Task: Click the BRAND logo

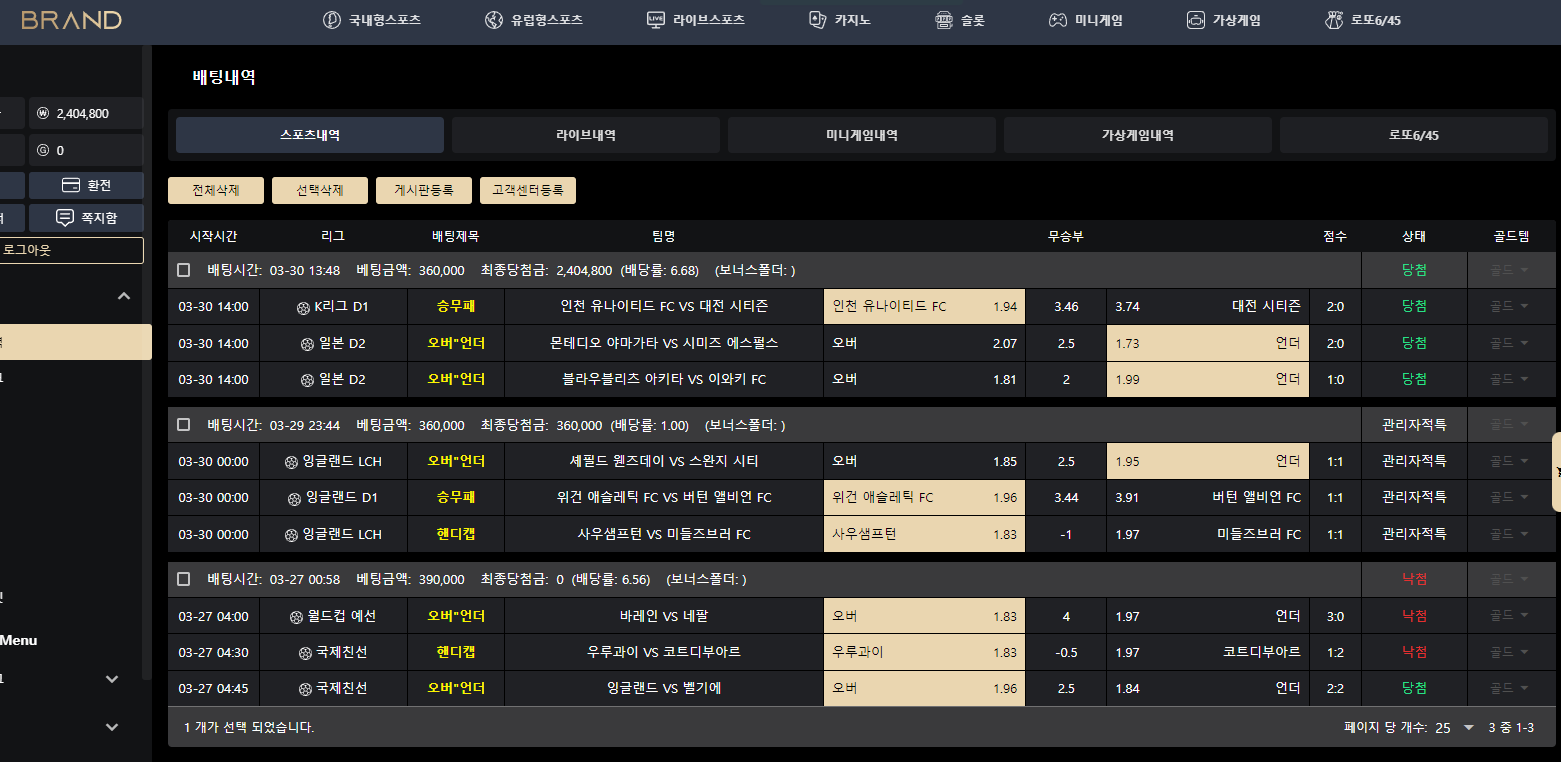Action: [71, 20]
